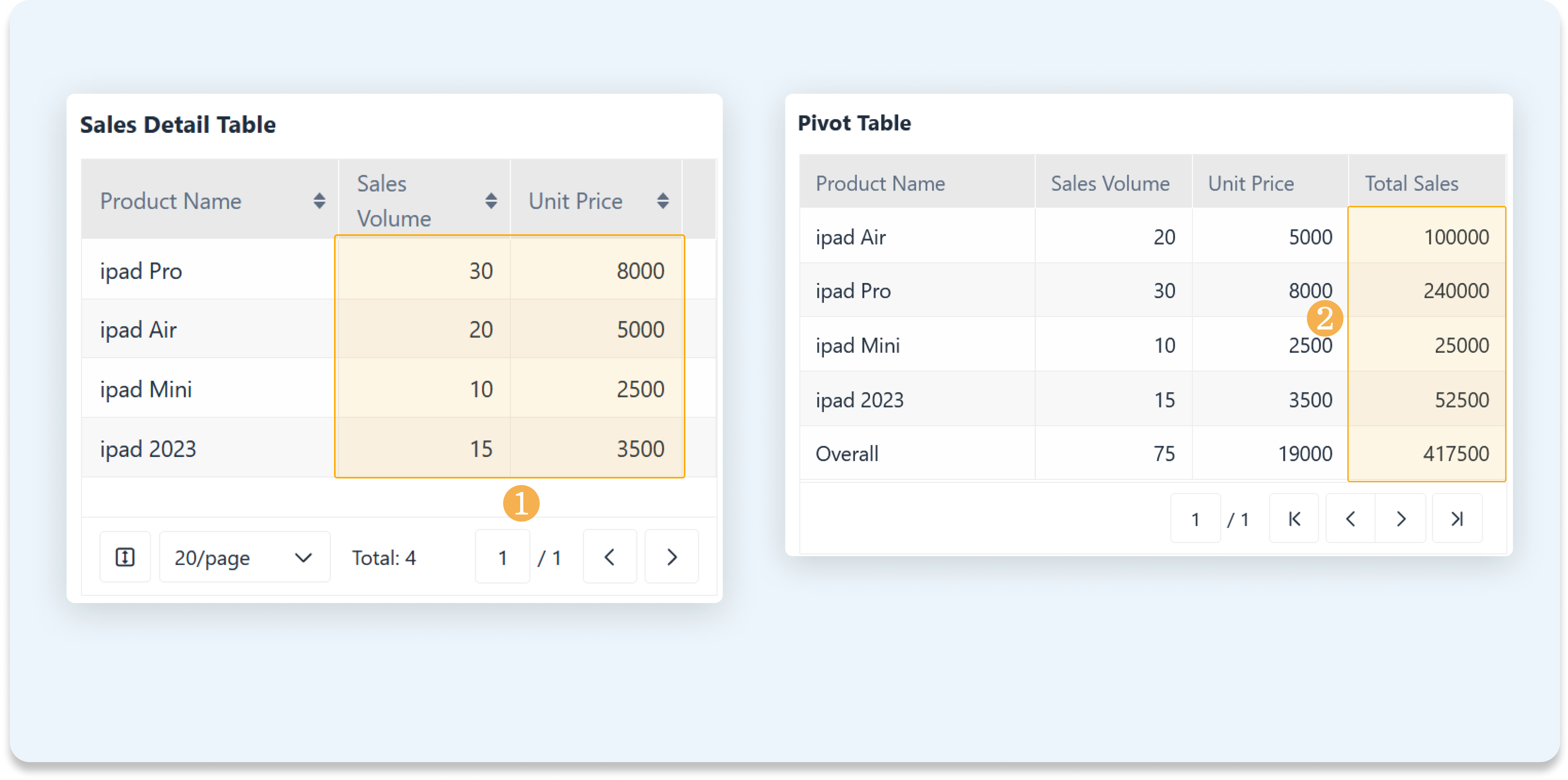Viewport: 1568px width, 780px height.
Task: Sort the Unit Price column
Action: pyautogui.click(x=663, y=201)
